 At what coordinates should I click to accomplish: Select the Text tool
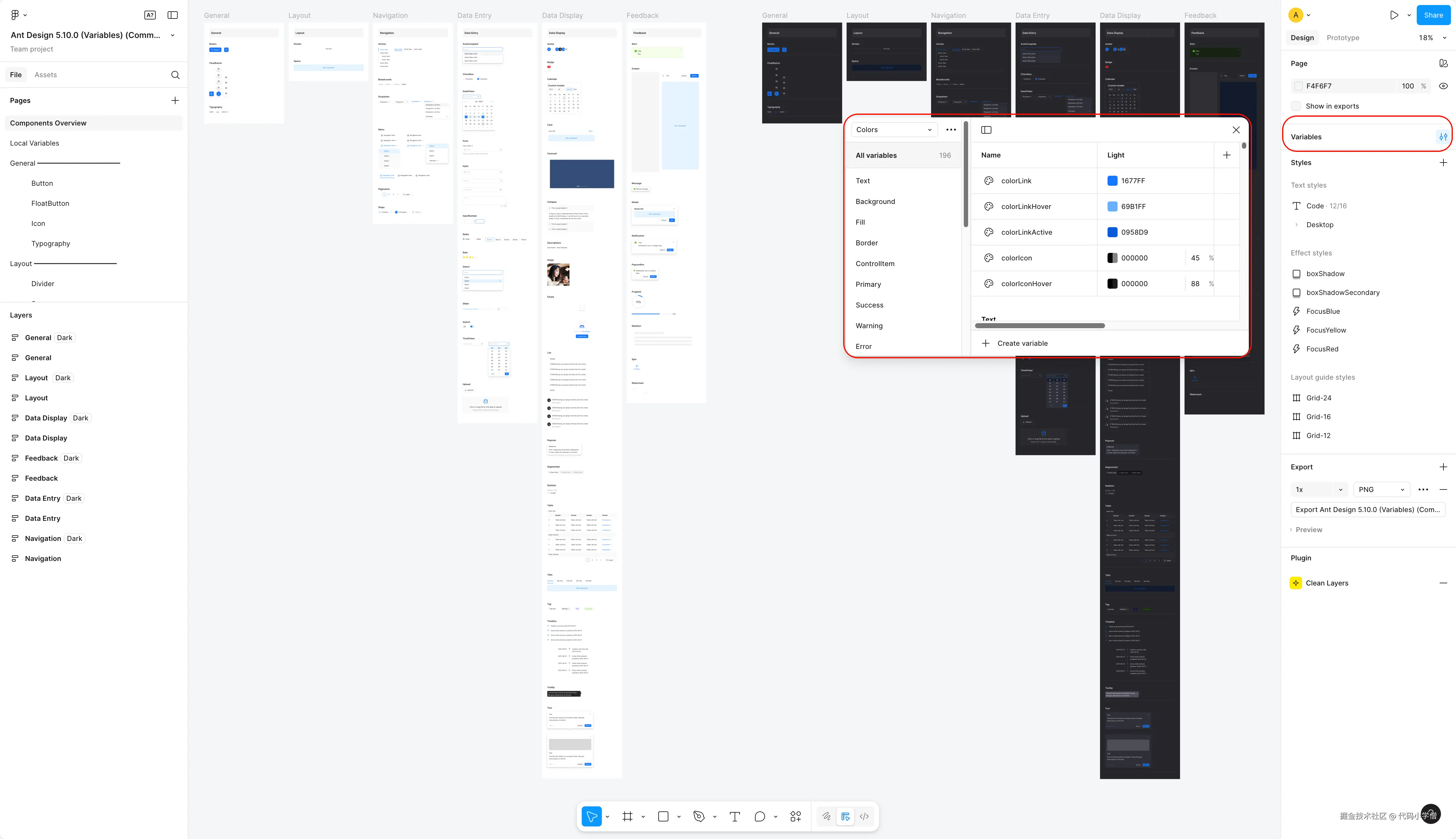[x=734, y=816]
